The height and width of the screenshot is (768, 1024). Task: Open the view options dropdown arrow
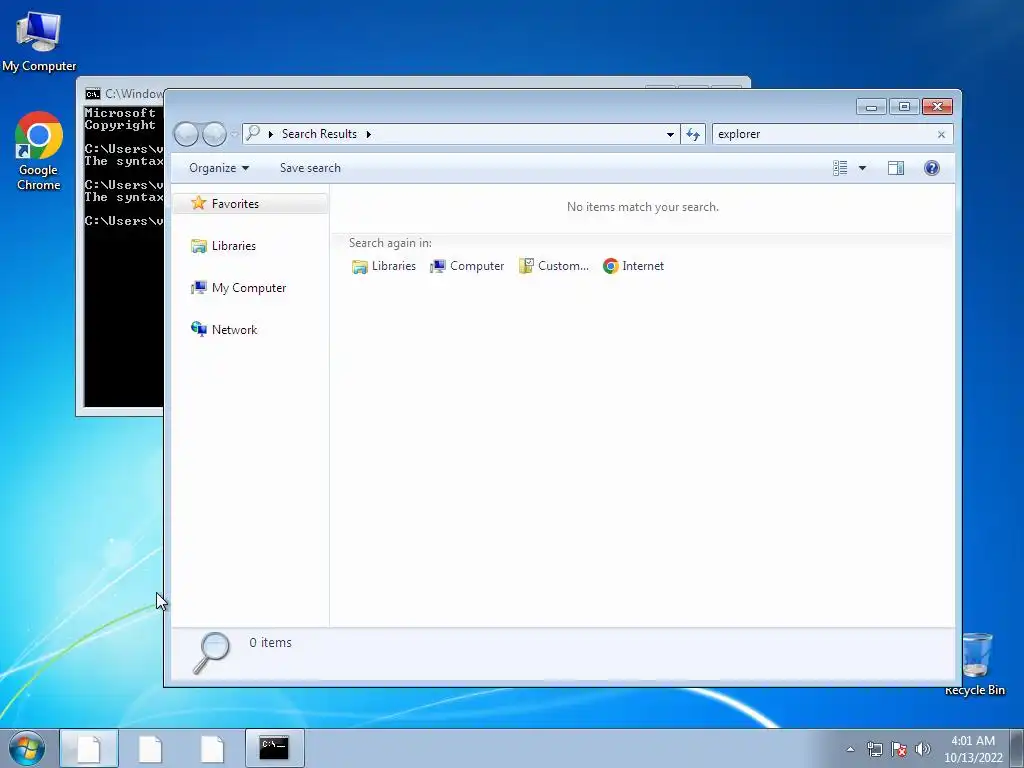[862, 168]
